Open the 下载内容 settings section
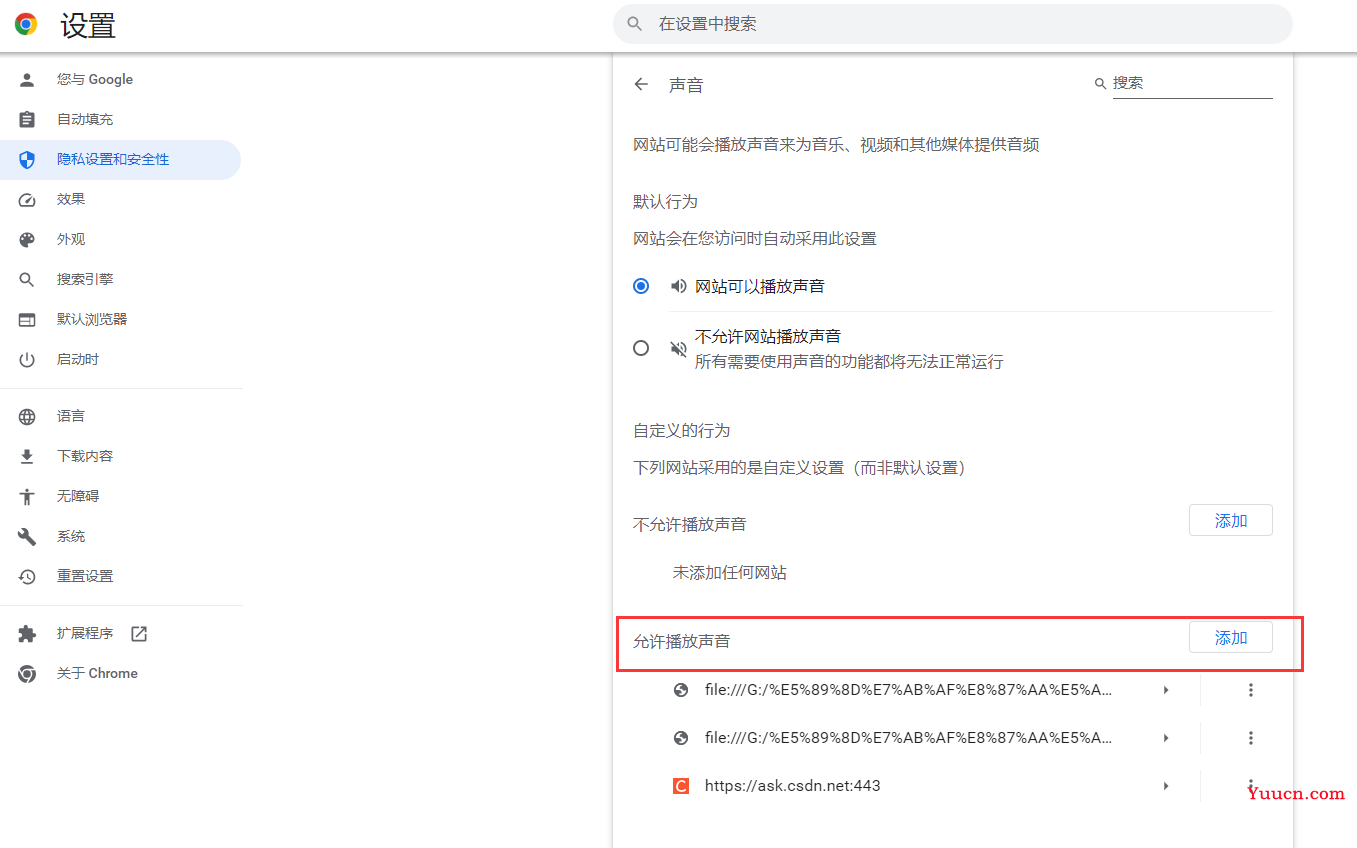 120,456
